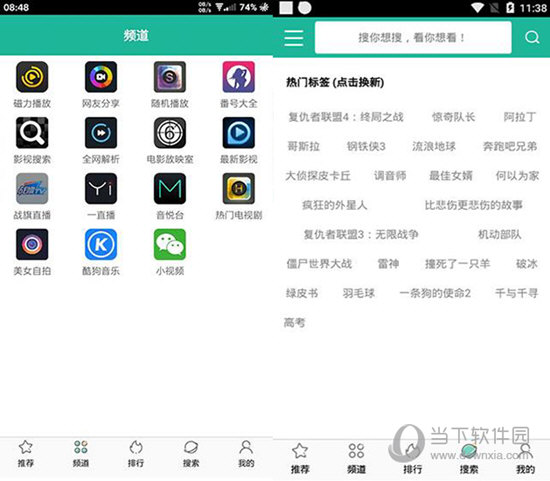Open the 电影放映室 countdown icon

tap(170, 133)
